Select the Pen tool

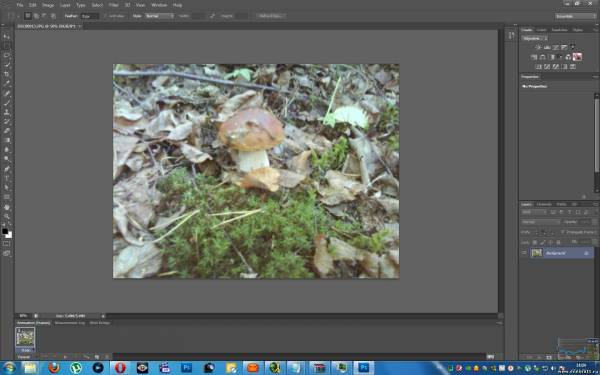(7, 169)
